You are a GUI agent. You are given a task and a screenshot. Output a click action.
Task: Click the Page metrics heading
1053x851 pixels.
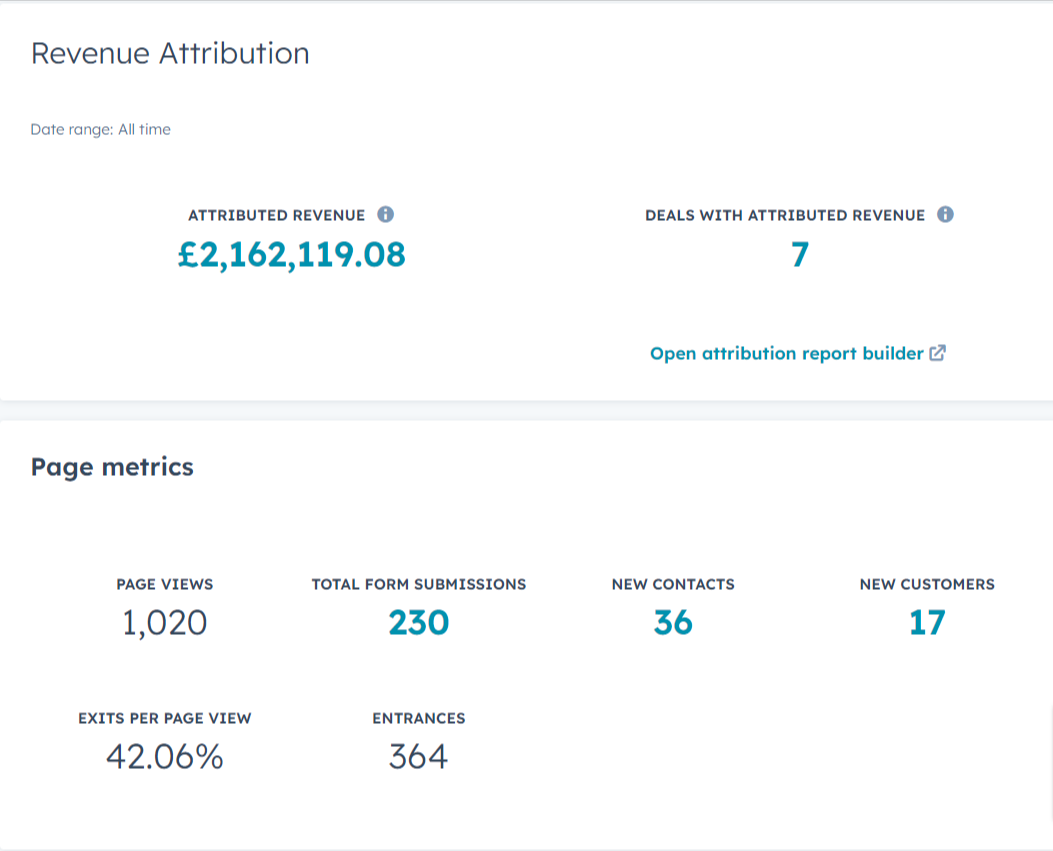112,467
